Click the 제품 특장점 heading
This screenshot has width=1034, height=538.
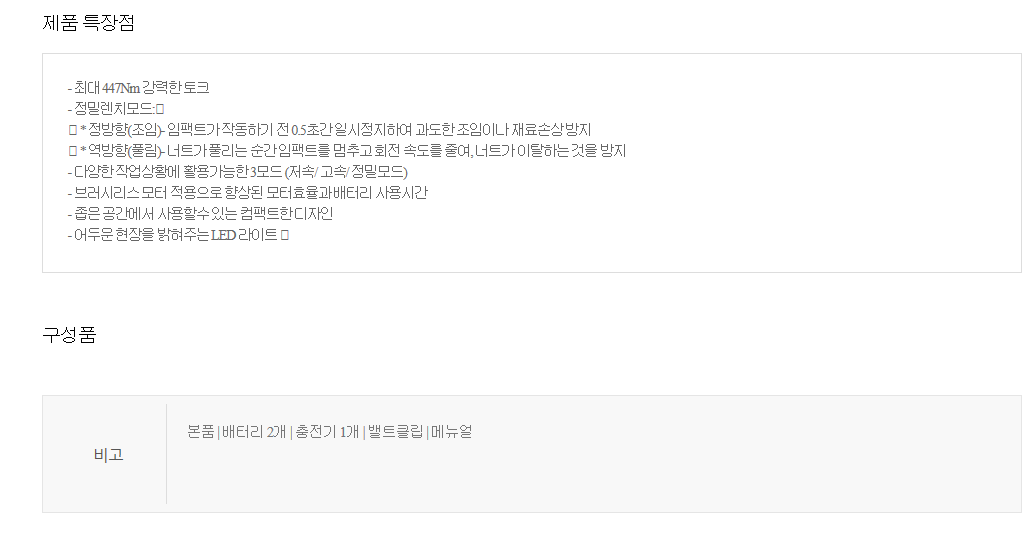pos(88,23)
